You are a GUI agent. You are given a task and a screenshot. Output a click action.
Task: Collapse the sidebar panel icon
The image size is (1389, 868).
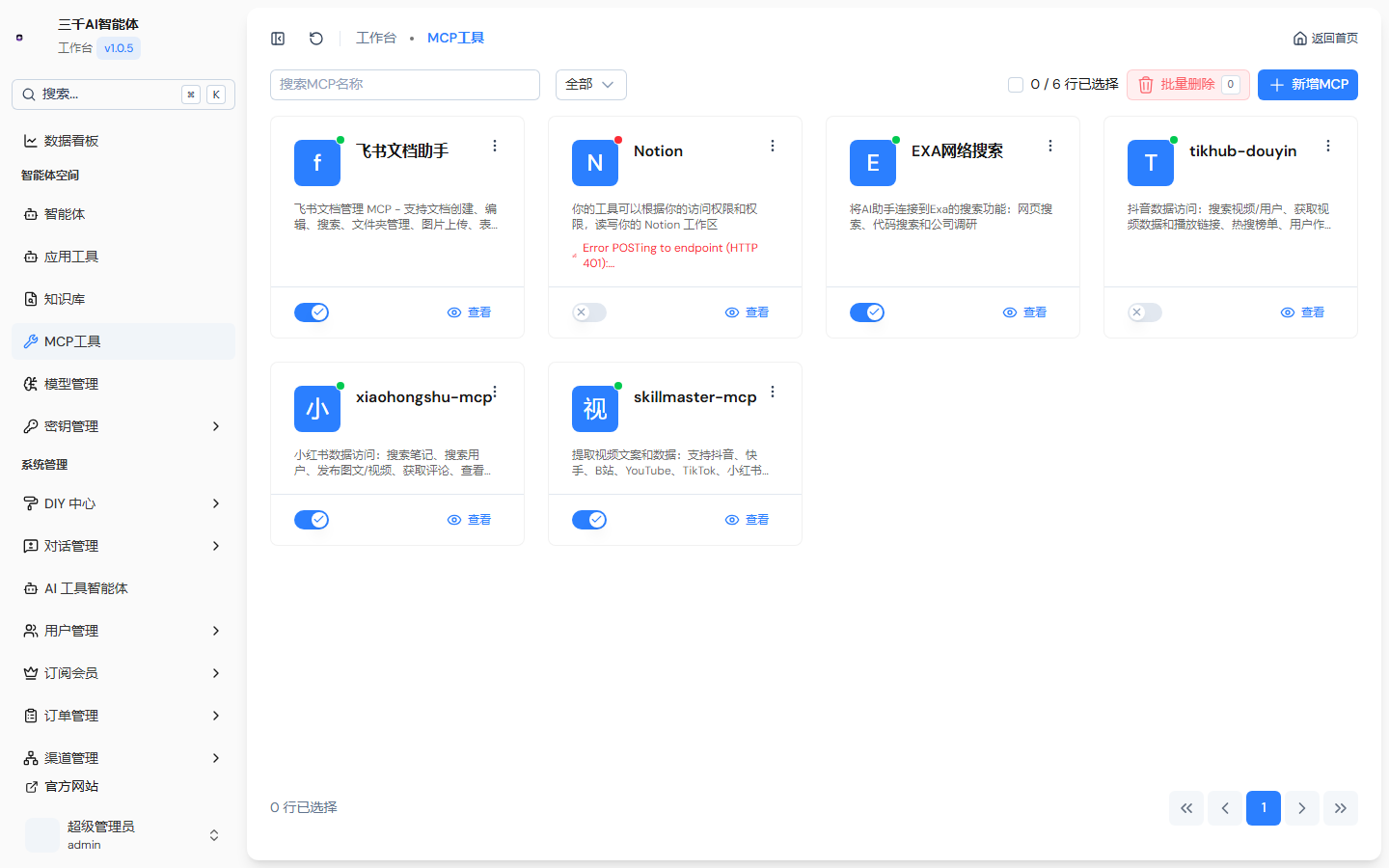point(278,39)
